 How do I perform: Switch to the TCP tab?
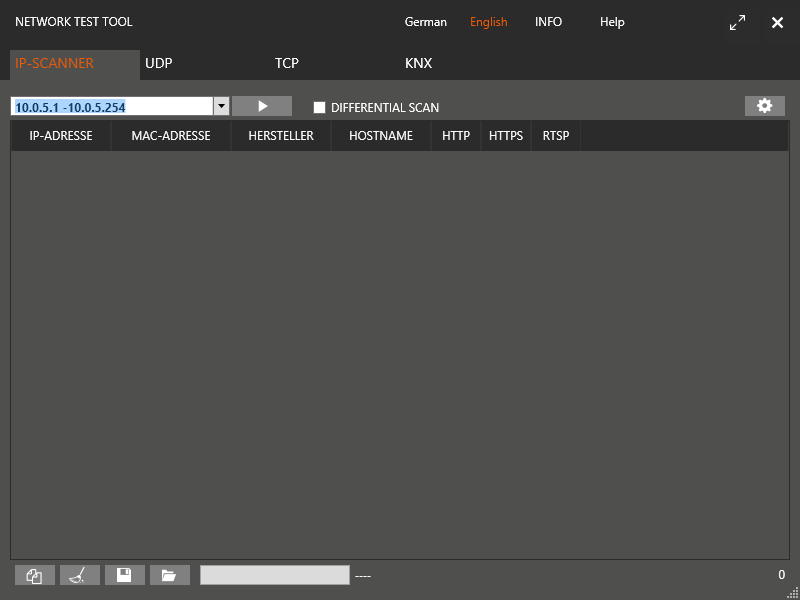click(287, 63)
